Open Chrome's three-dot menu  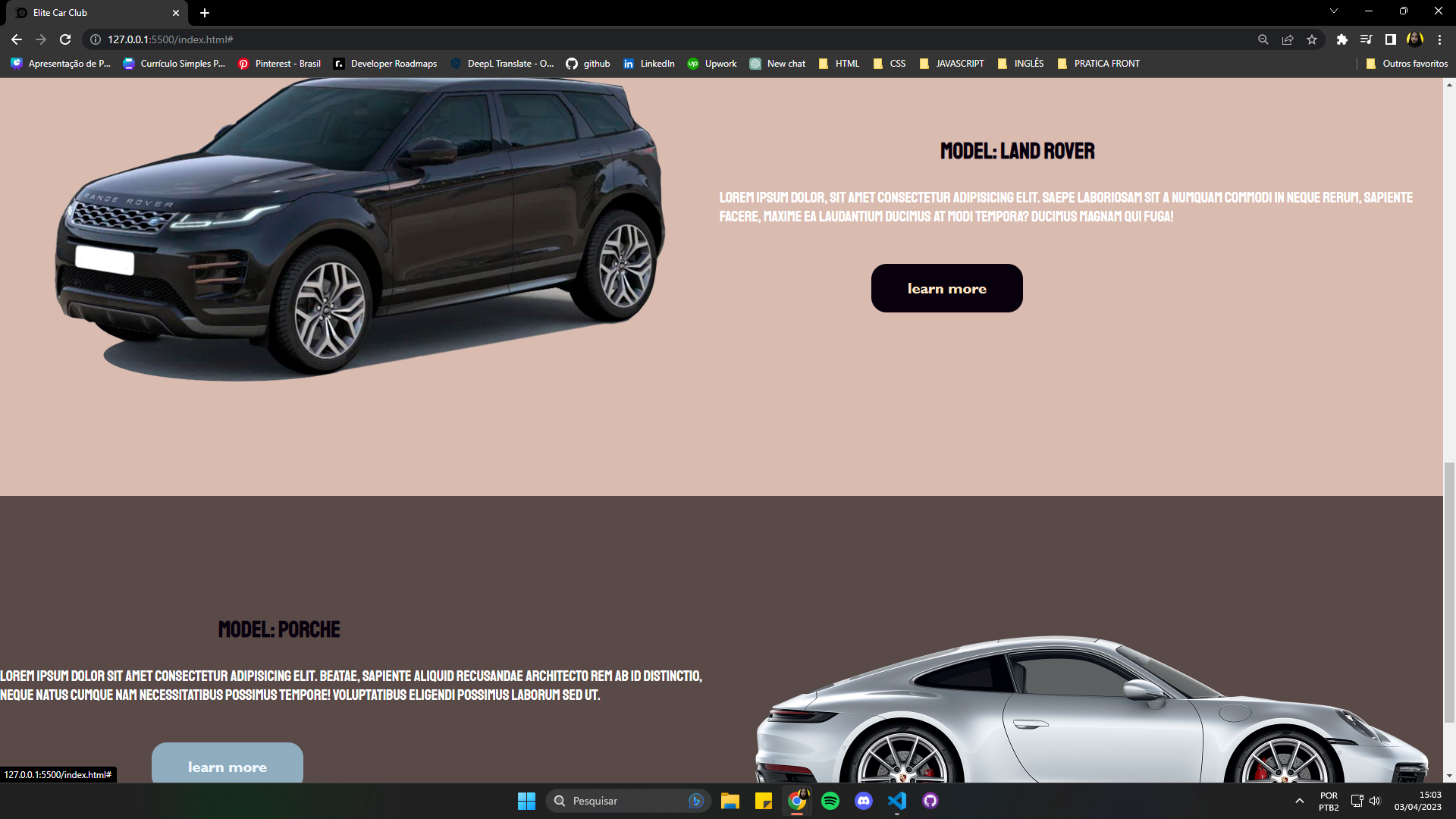[1440, 39]
